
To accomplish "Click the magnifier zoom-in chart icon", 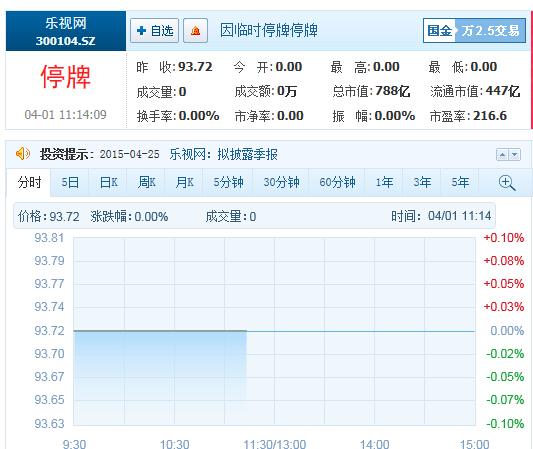I will tap(507, 183).
